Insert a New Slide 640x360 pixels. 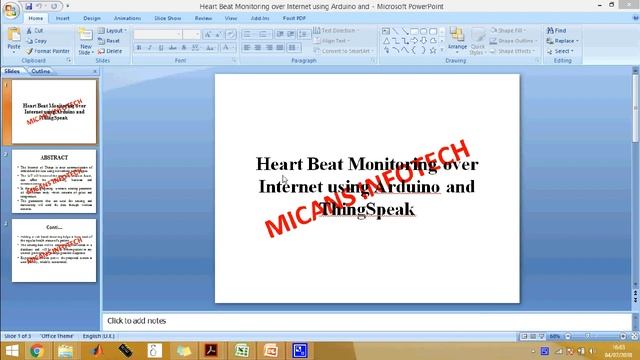pyautogui.click(x=86, y=41)
